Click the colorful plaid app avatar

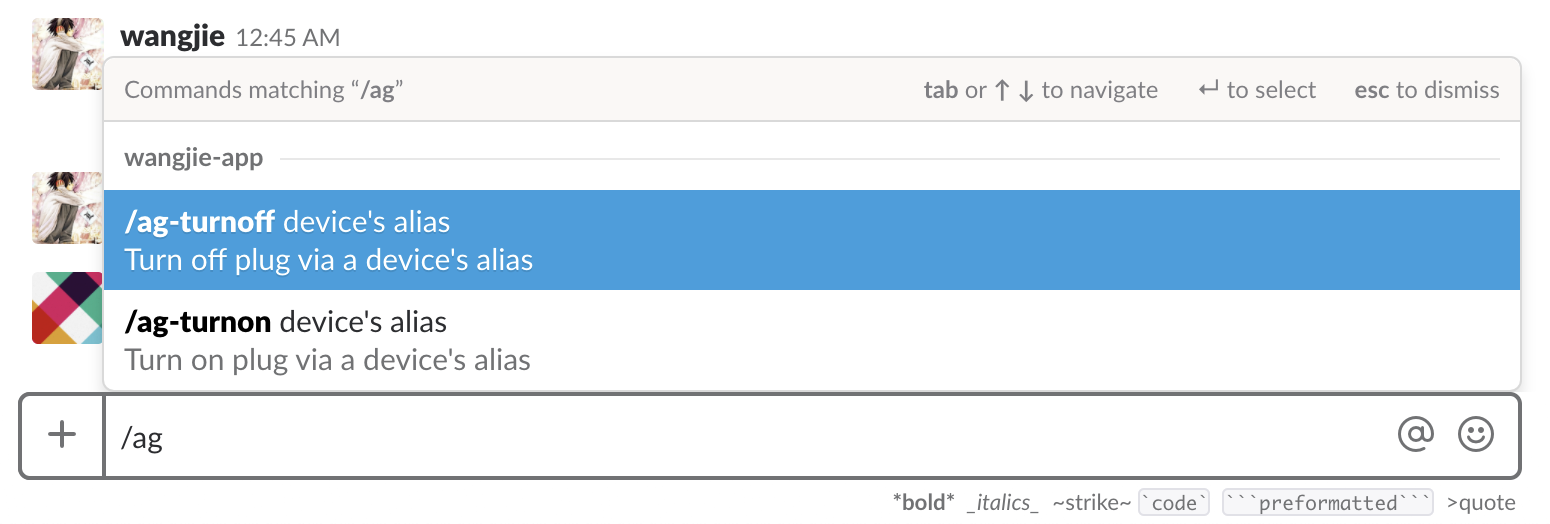pos(67,308)
